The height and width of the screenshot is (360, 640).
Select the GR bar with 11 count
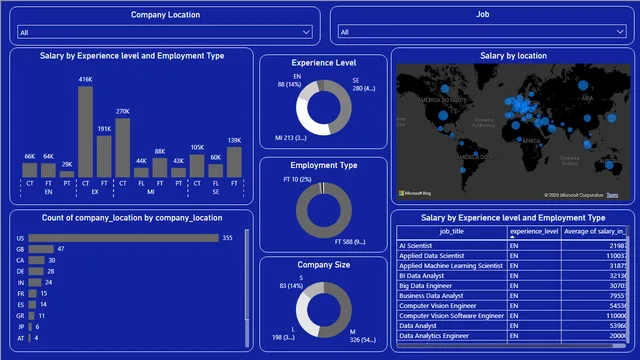coord(31,316)
